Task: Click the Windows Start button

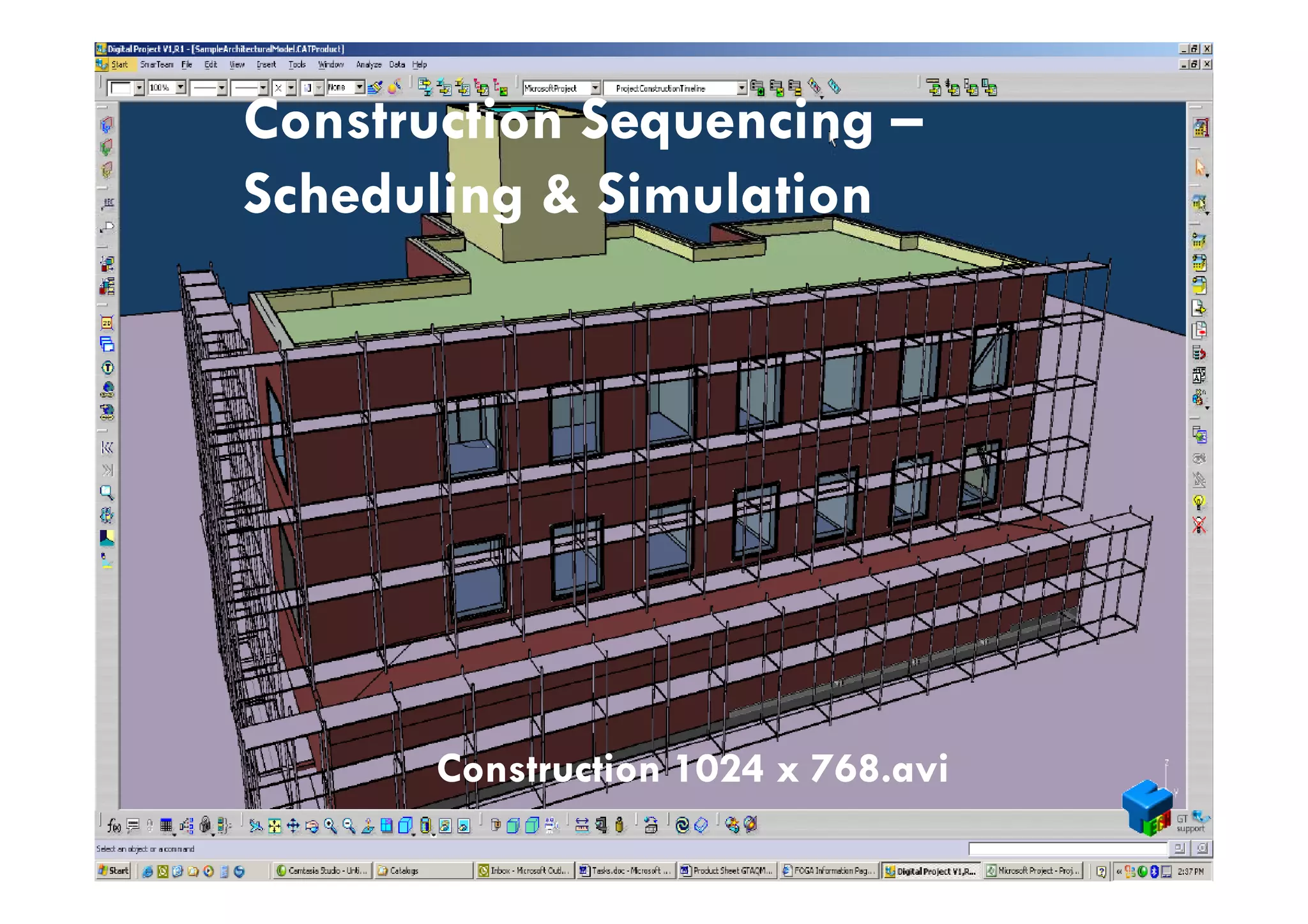Action: [114, 870]
